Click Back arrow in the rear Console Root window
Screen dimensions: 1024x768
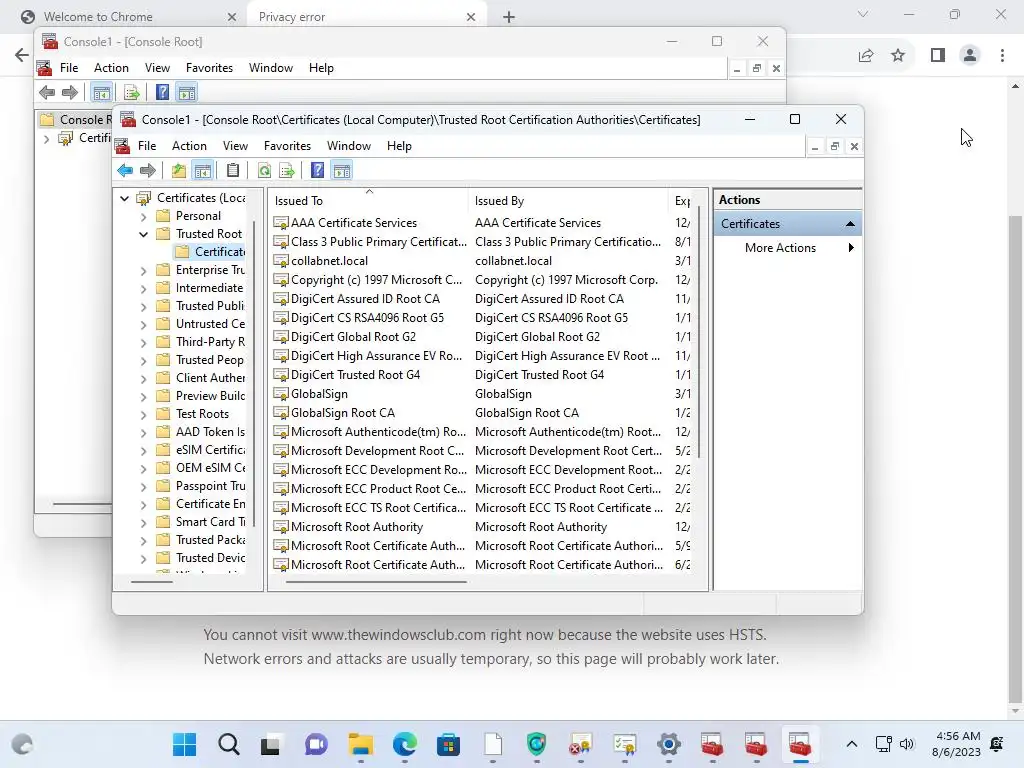[47, 93]
